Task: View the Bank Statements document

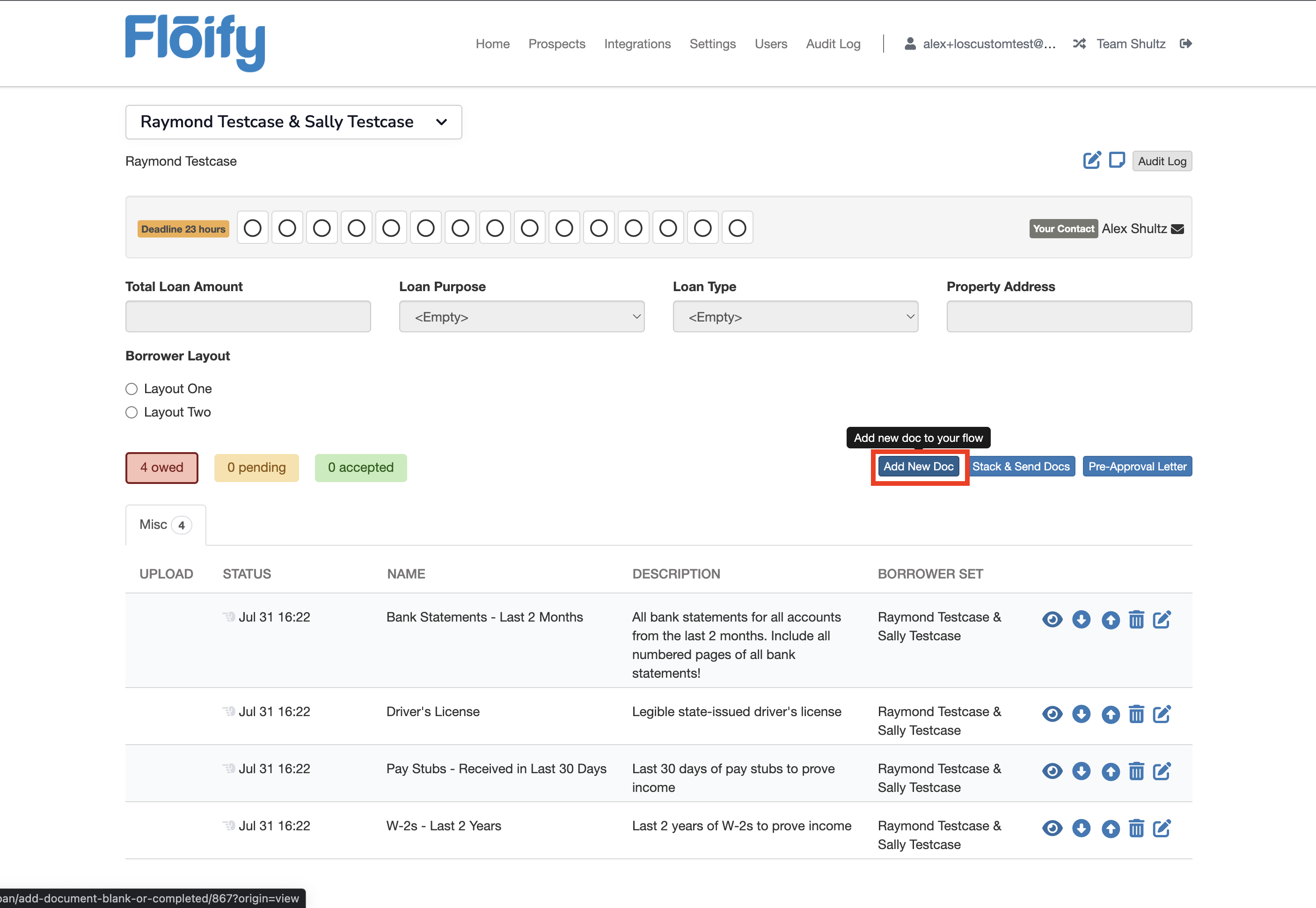Action: pyautogui.click(x=1052, y=620)
